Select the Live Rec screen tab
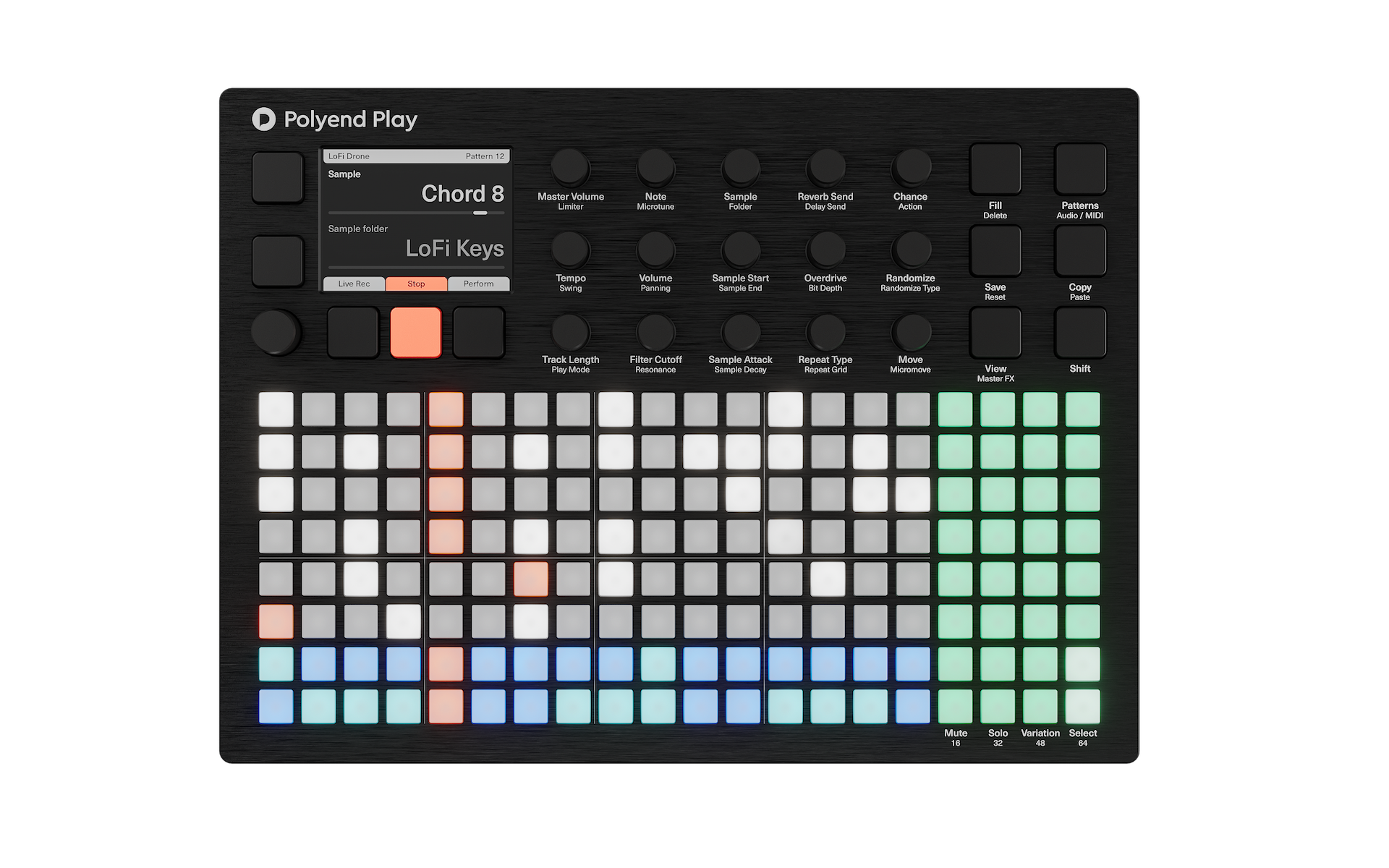This screenshot has width=1389, height=868. 354,284
